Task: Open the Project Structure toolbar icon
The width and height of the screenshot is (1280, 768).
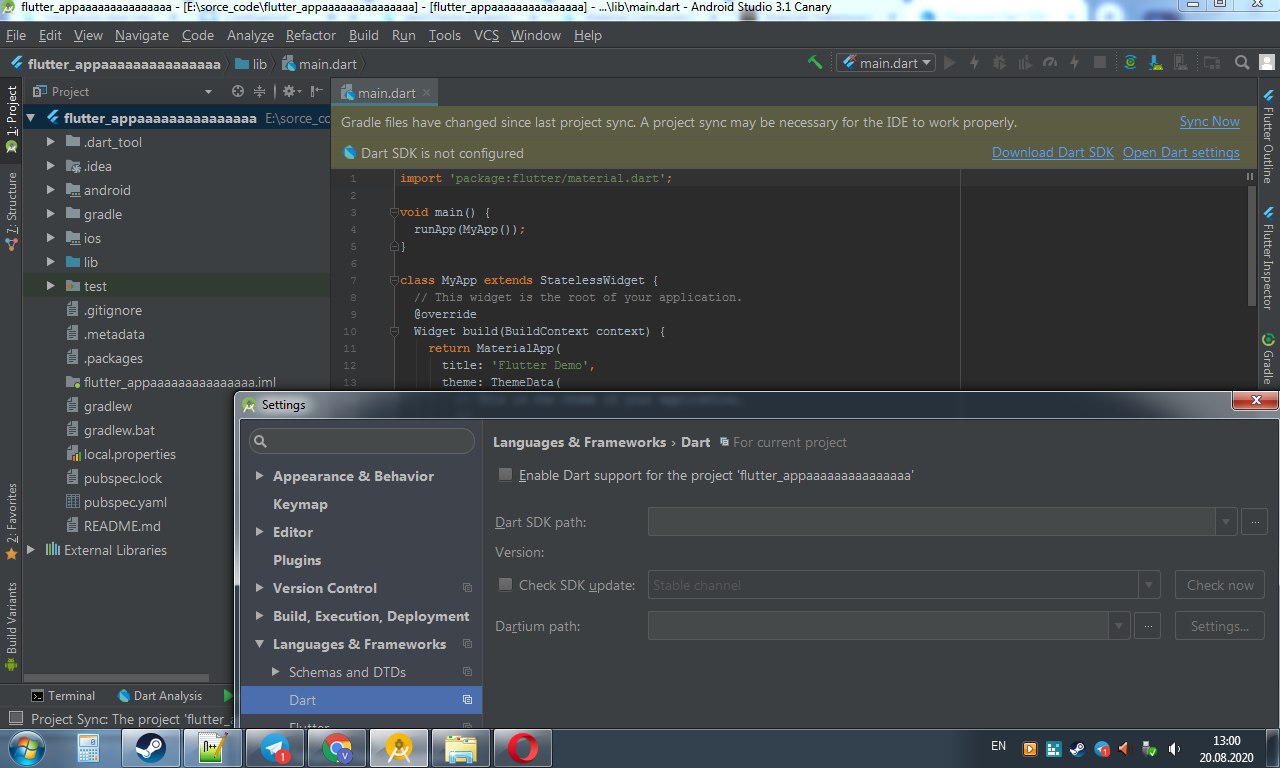Action: 1212,62
